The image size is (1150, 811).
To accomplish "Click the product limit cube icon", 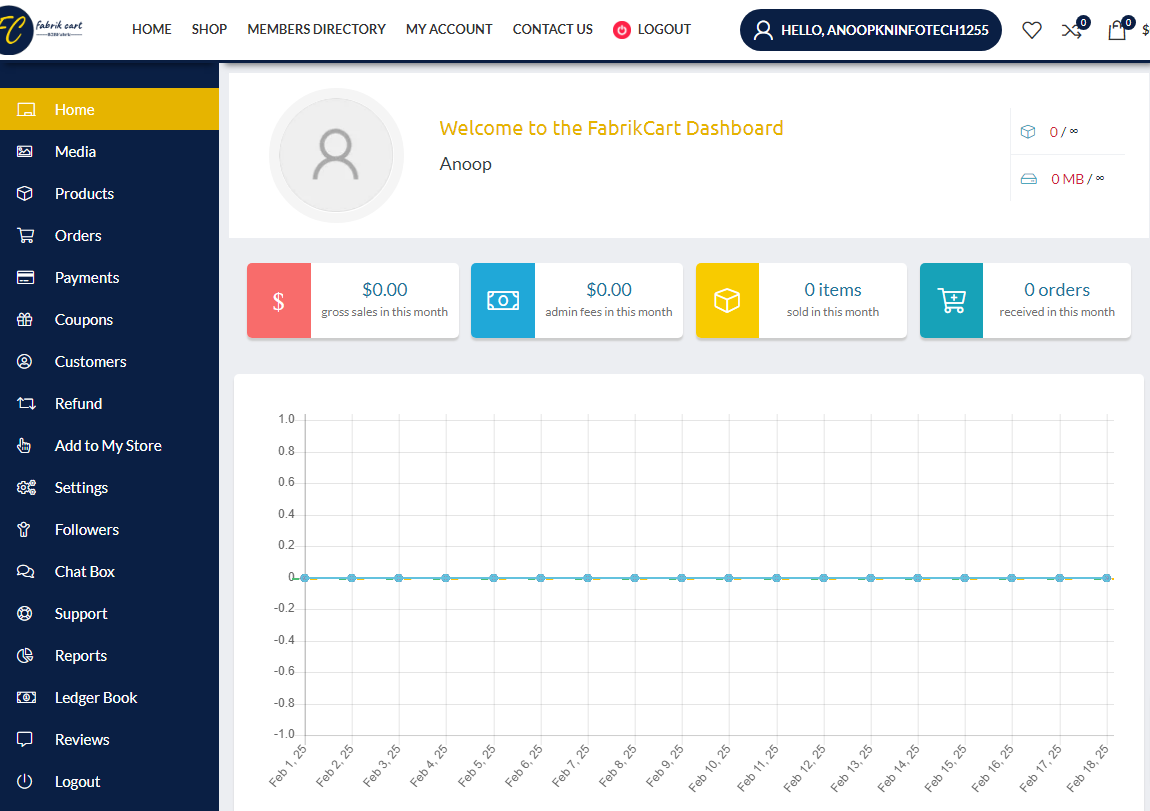I will tap(1028, 132).
